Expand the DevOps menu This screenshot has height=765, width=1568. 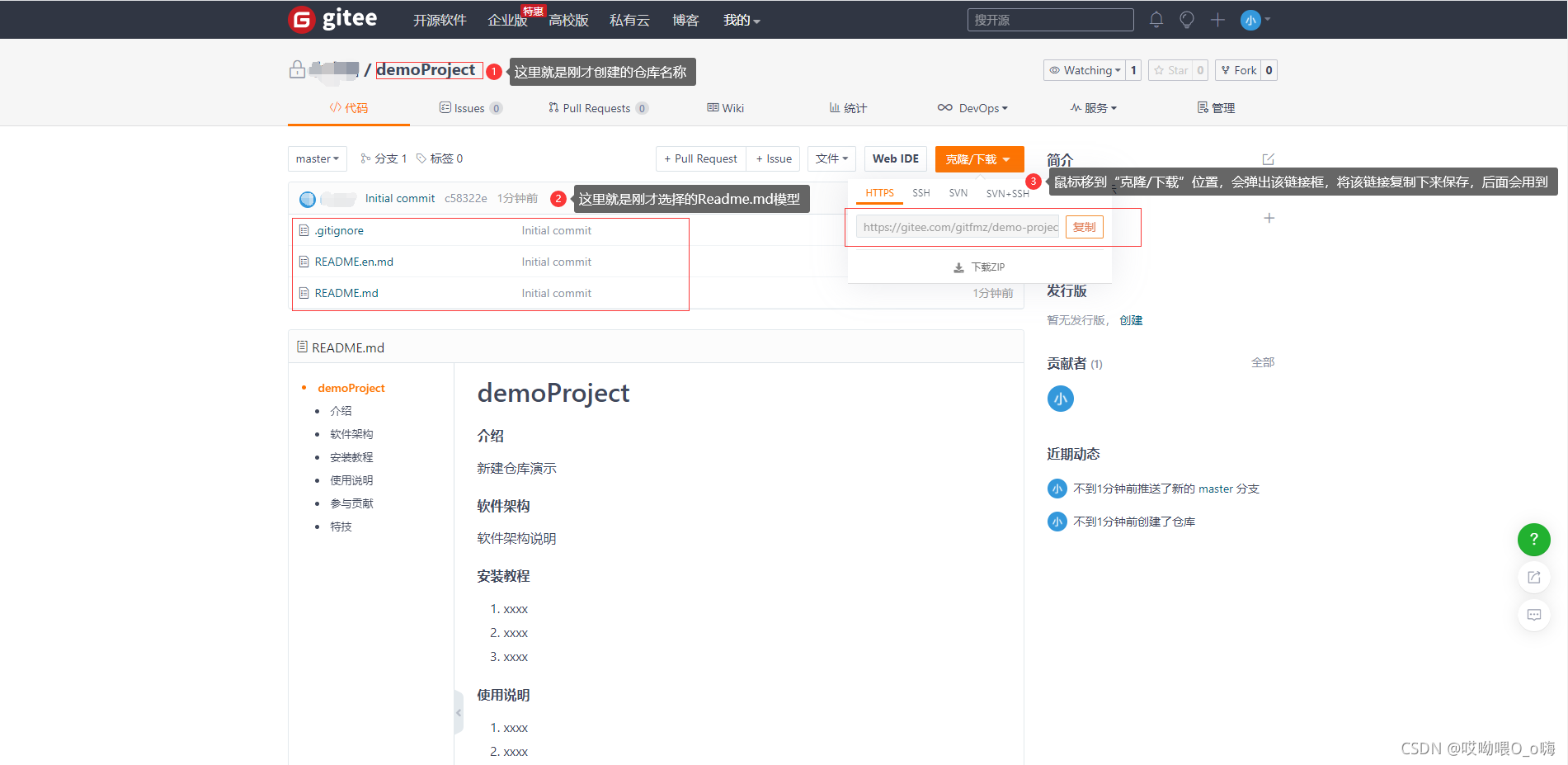[x=972, y=108]
